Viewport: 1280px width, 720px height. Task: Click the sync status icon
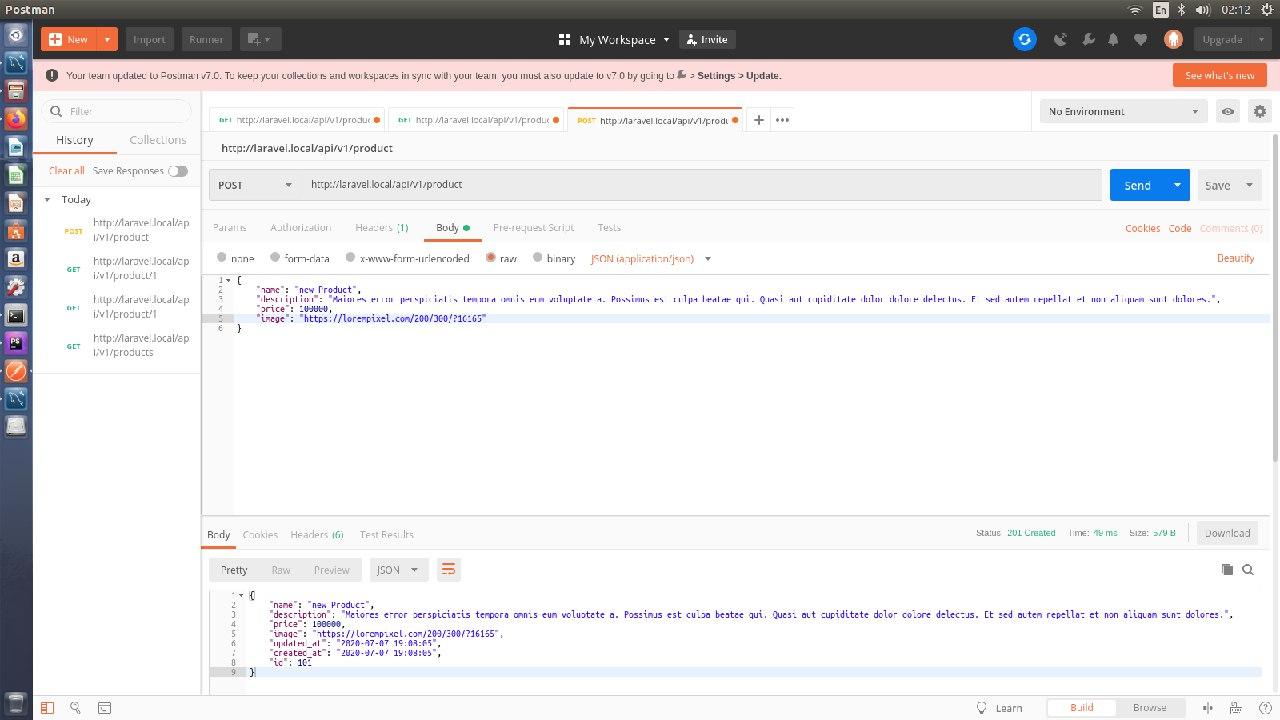[x=1024, y=39]
